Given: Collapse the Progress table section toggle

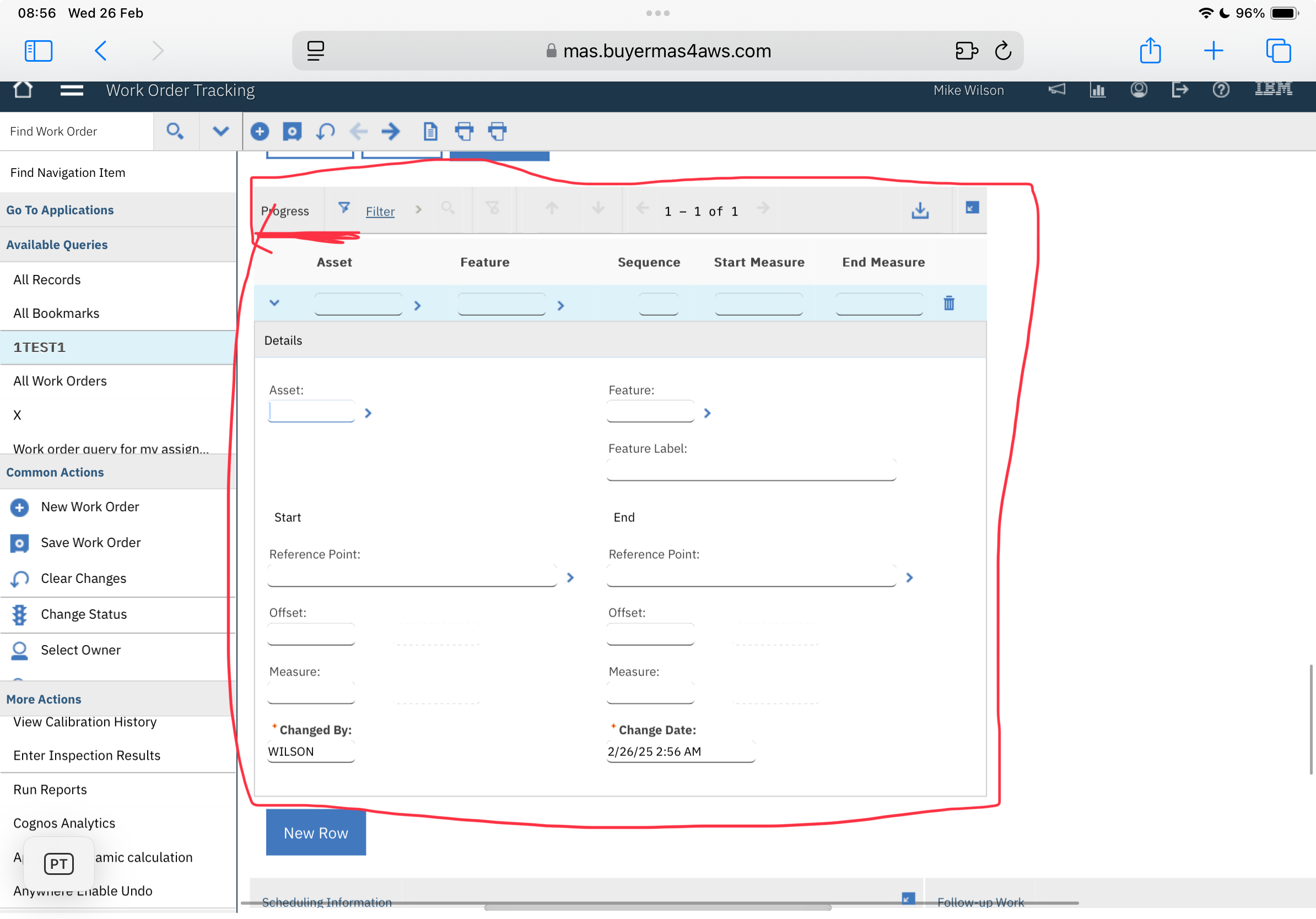Looking at the screenshot, I should (x=972, y=207).
